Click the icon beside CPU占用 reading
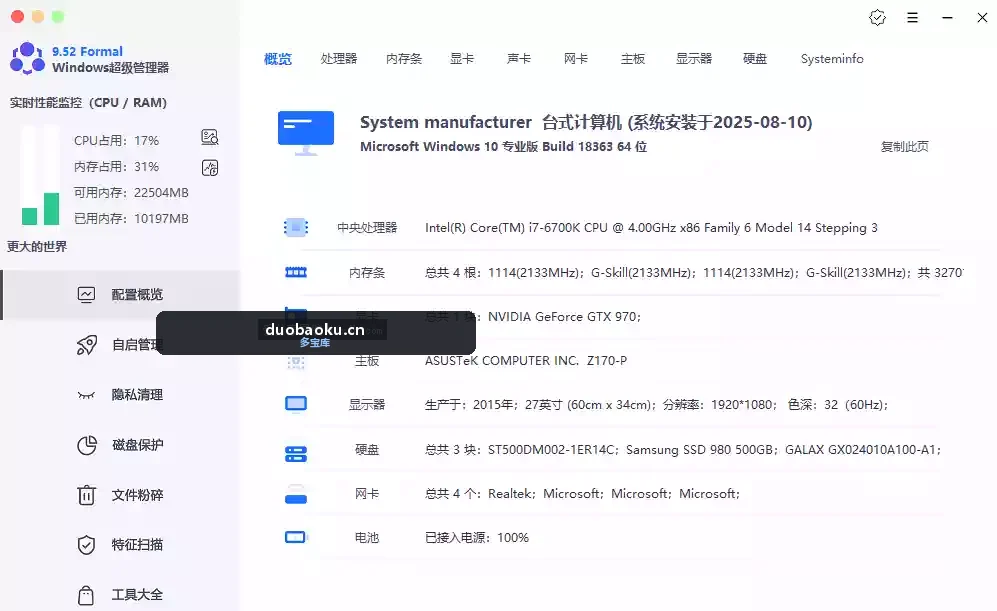 click(210, 137)
